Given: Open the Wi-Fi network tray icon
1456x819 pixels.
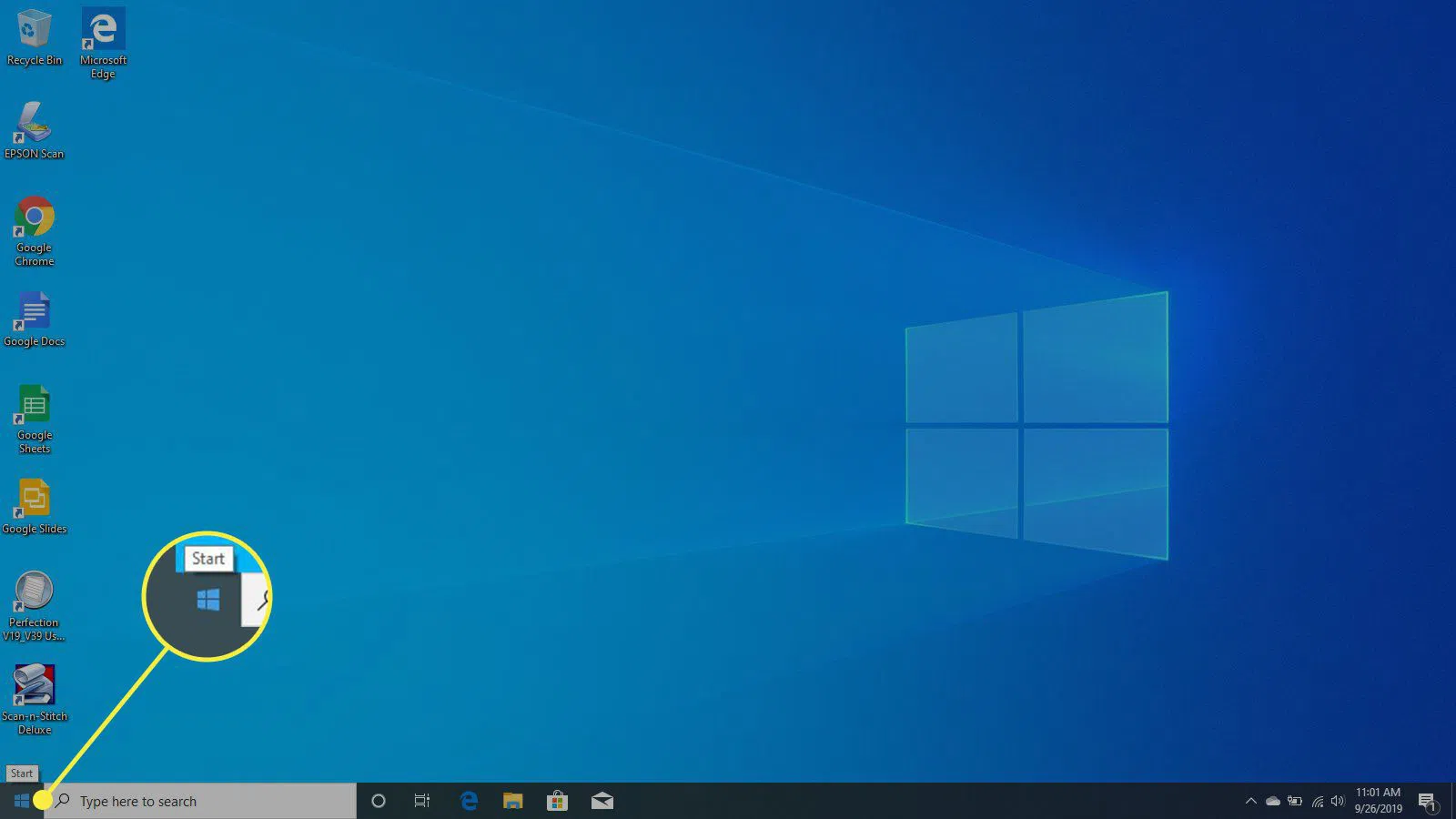Looking at the screenshot, I should point(1317,801).
